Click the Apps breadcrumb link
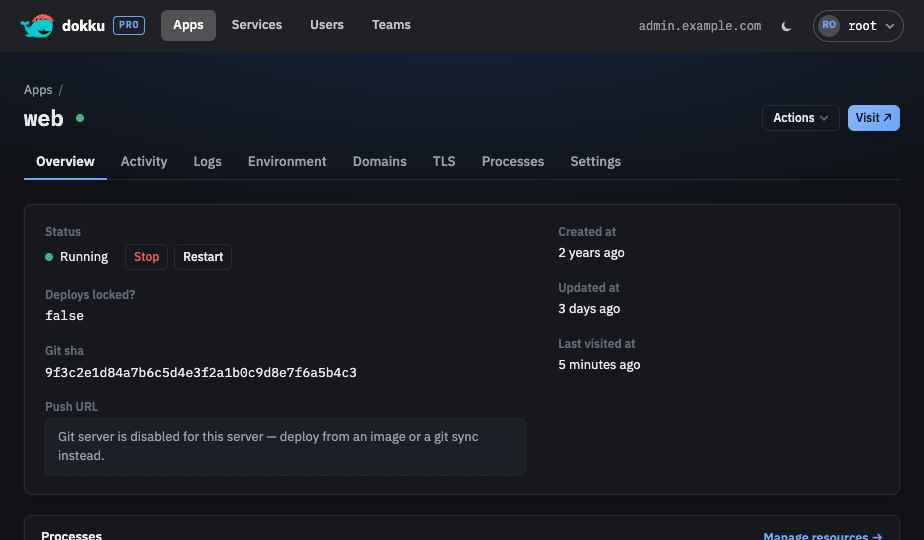 point(38,90)
